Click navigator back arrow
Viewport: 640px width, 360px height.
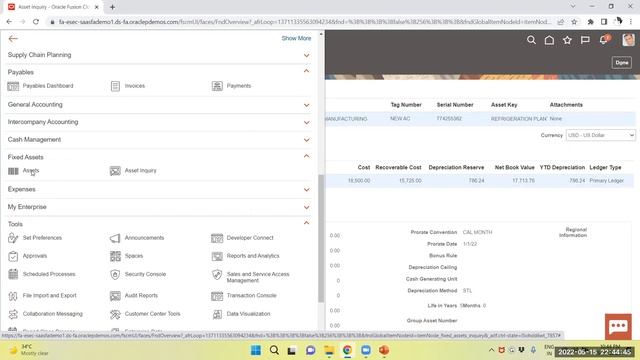click(13, 39)
